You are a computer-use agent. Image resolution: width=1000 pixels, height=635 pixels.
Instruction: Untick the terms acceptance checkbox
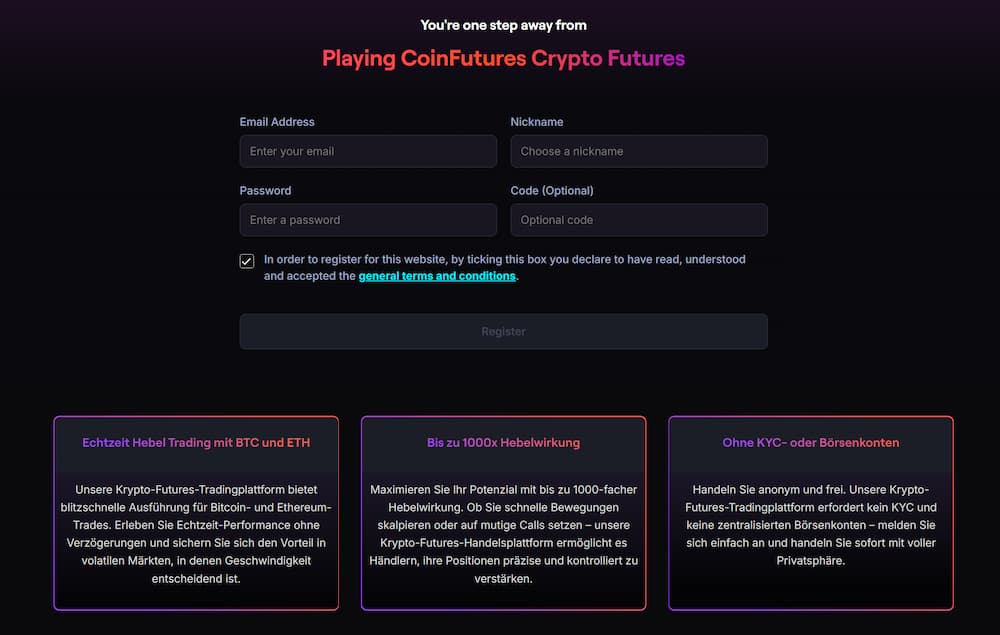[247, 261]
